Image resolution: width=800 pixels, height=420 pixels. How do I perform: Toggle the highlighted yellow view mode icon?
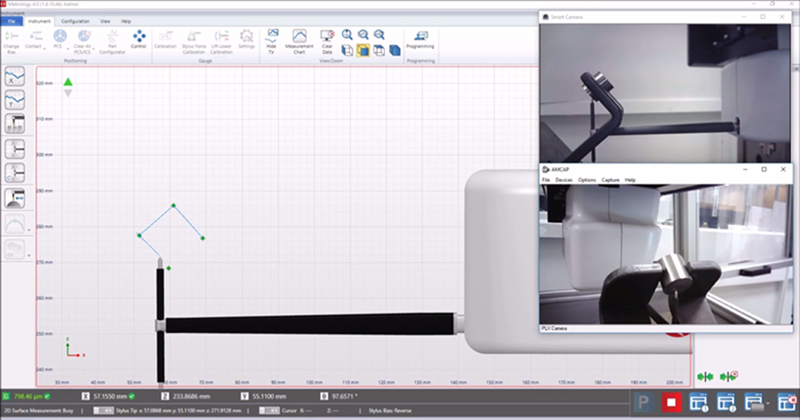pos(363,48)
